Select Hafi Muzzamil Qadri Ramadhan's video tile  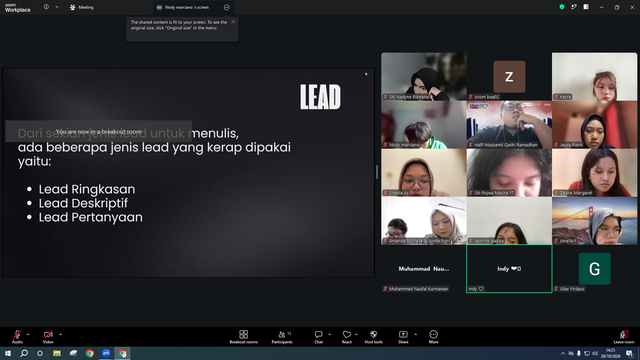(509, 124)
